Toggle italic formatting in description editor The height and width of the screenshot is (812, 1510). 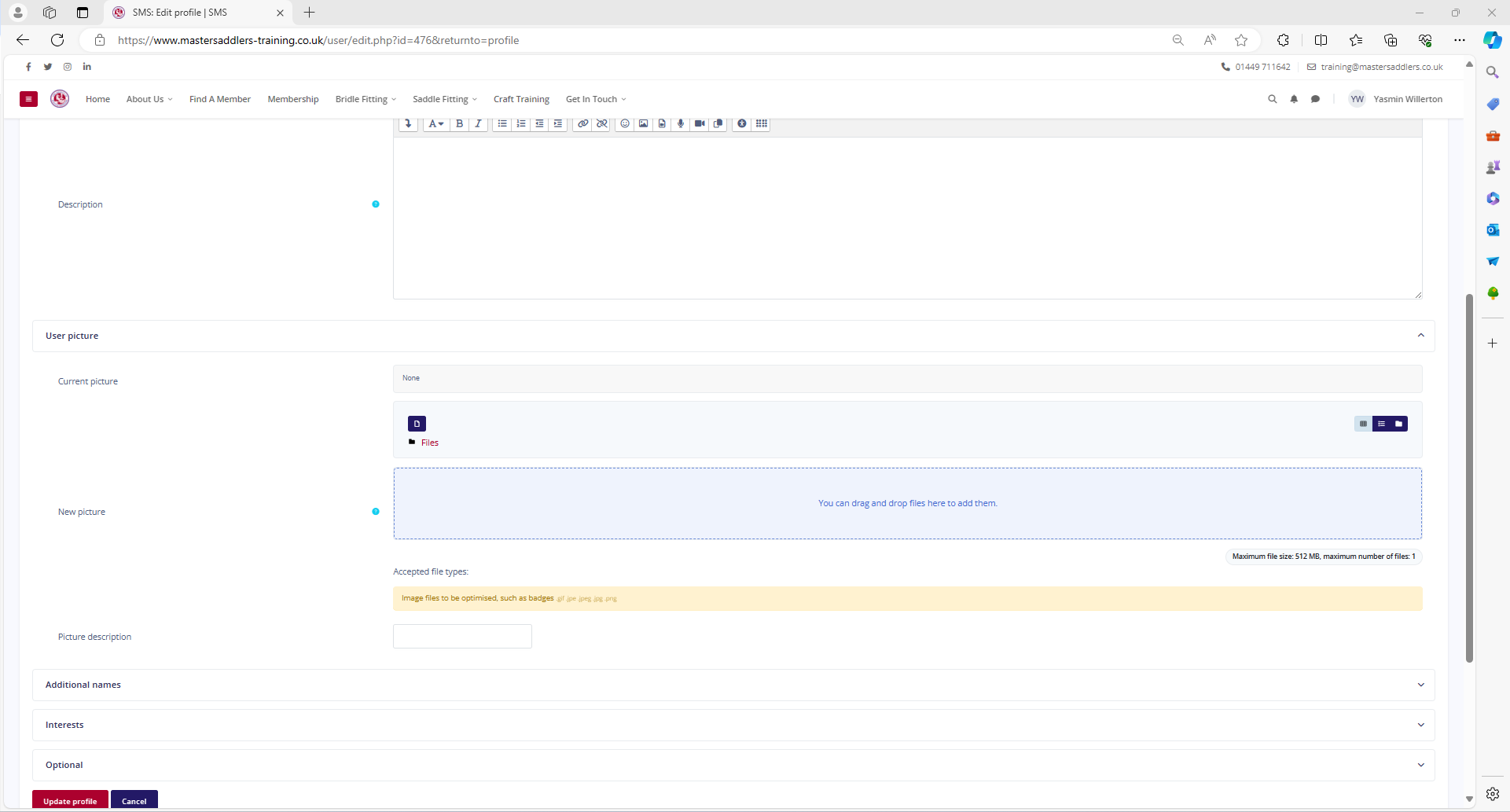(x=478, y=123)
